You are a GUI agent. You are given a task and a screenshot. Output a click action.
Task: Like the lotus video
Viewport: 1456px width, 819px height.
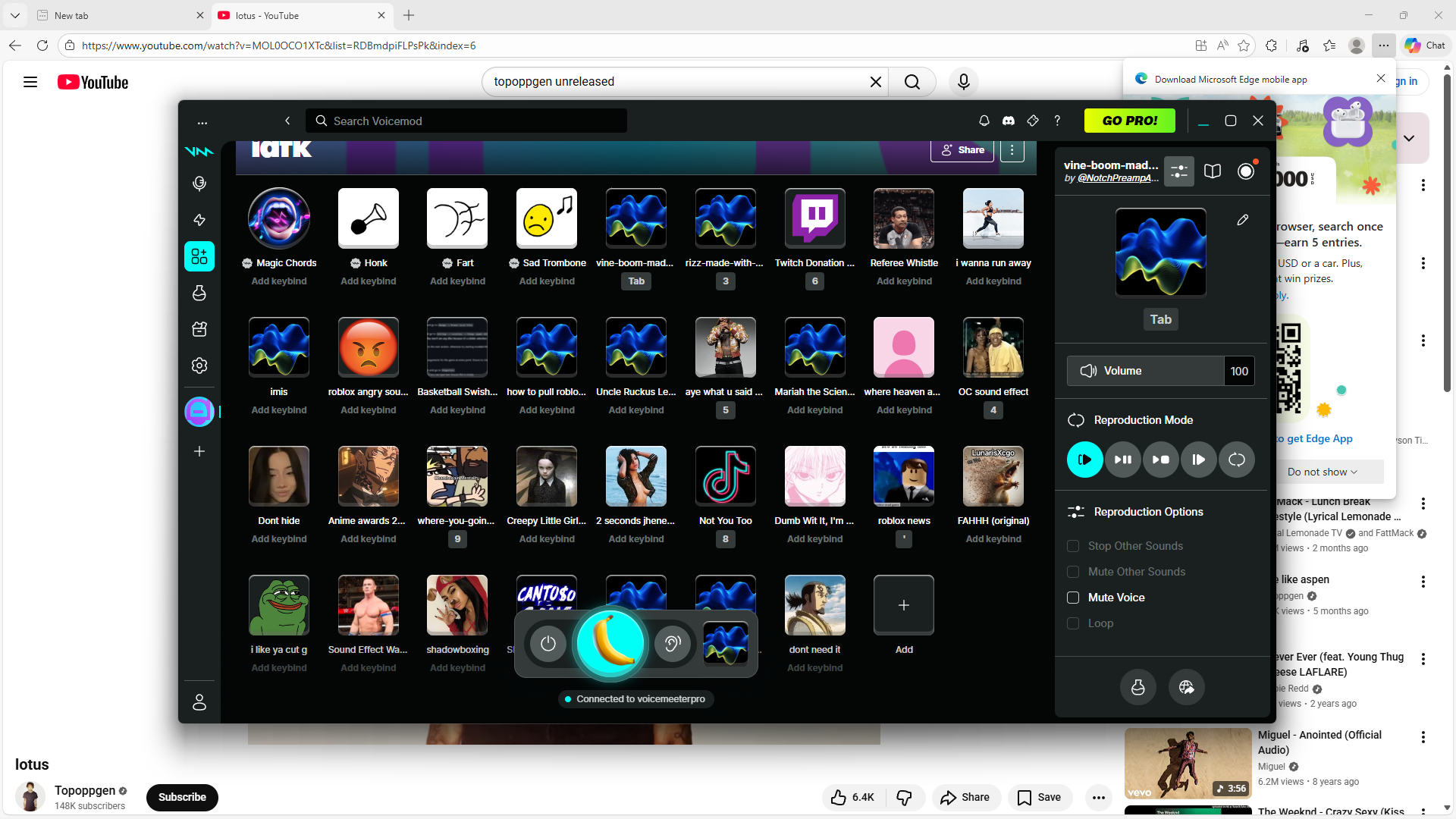click(853, 797)
